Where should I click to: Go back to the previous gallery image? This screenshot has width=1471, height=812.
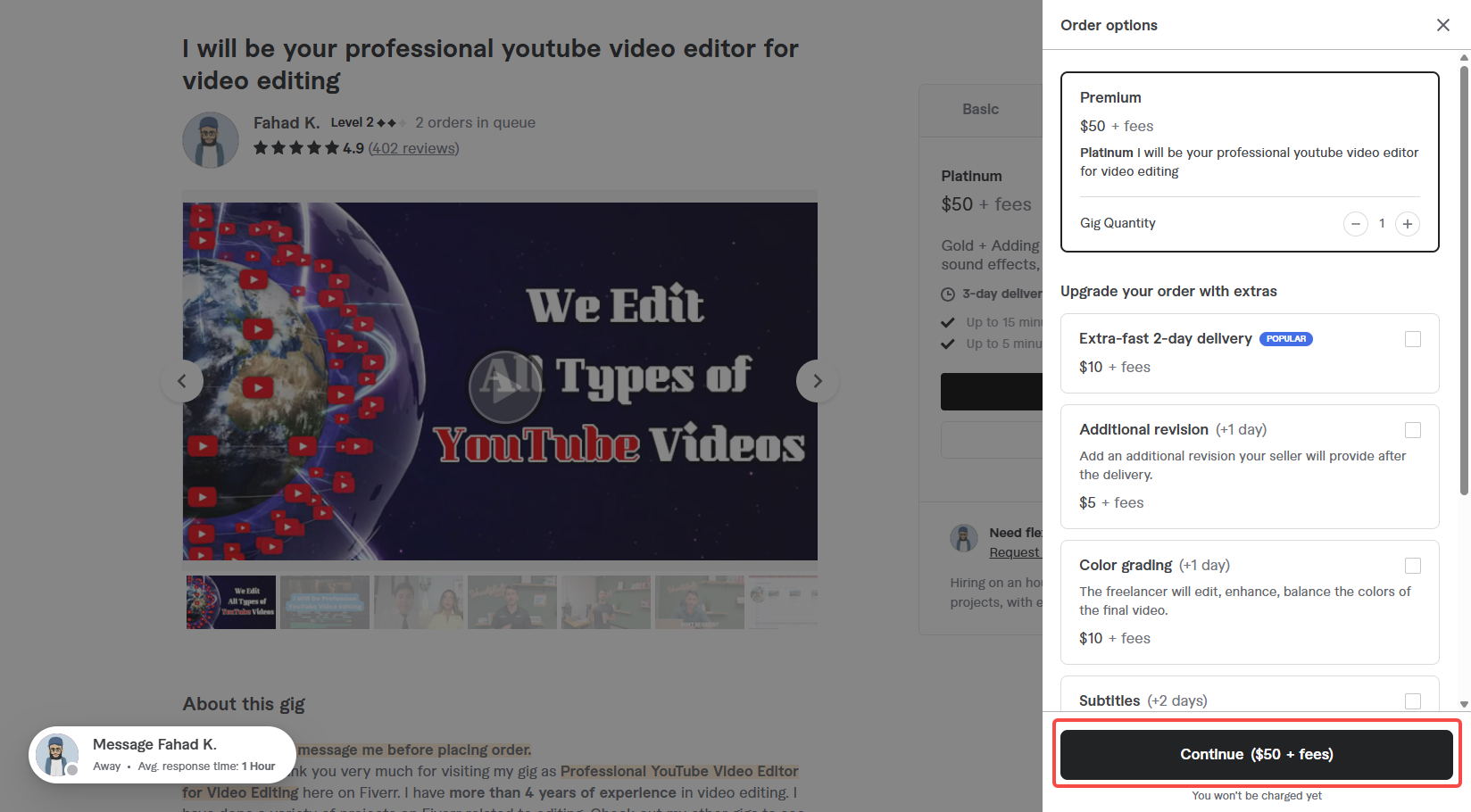click(182, 380)
